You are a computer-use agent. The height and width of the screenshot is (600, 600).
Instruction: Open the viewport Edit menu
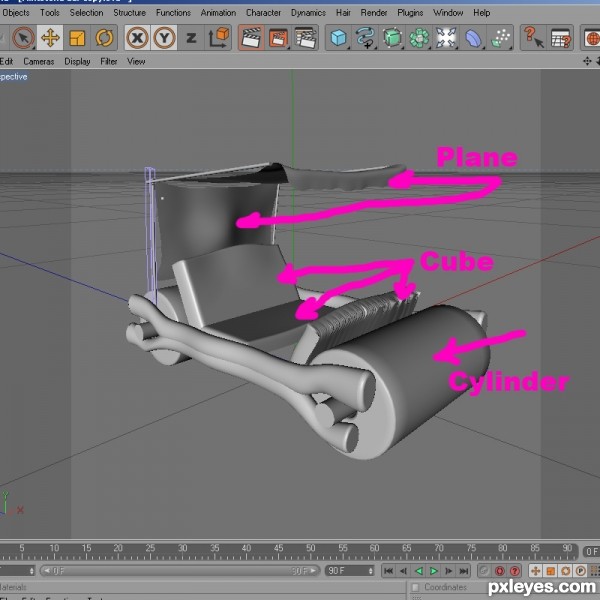pos(7,61)
